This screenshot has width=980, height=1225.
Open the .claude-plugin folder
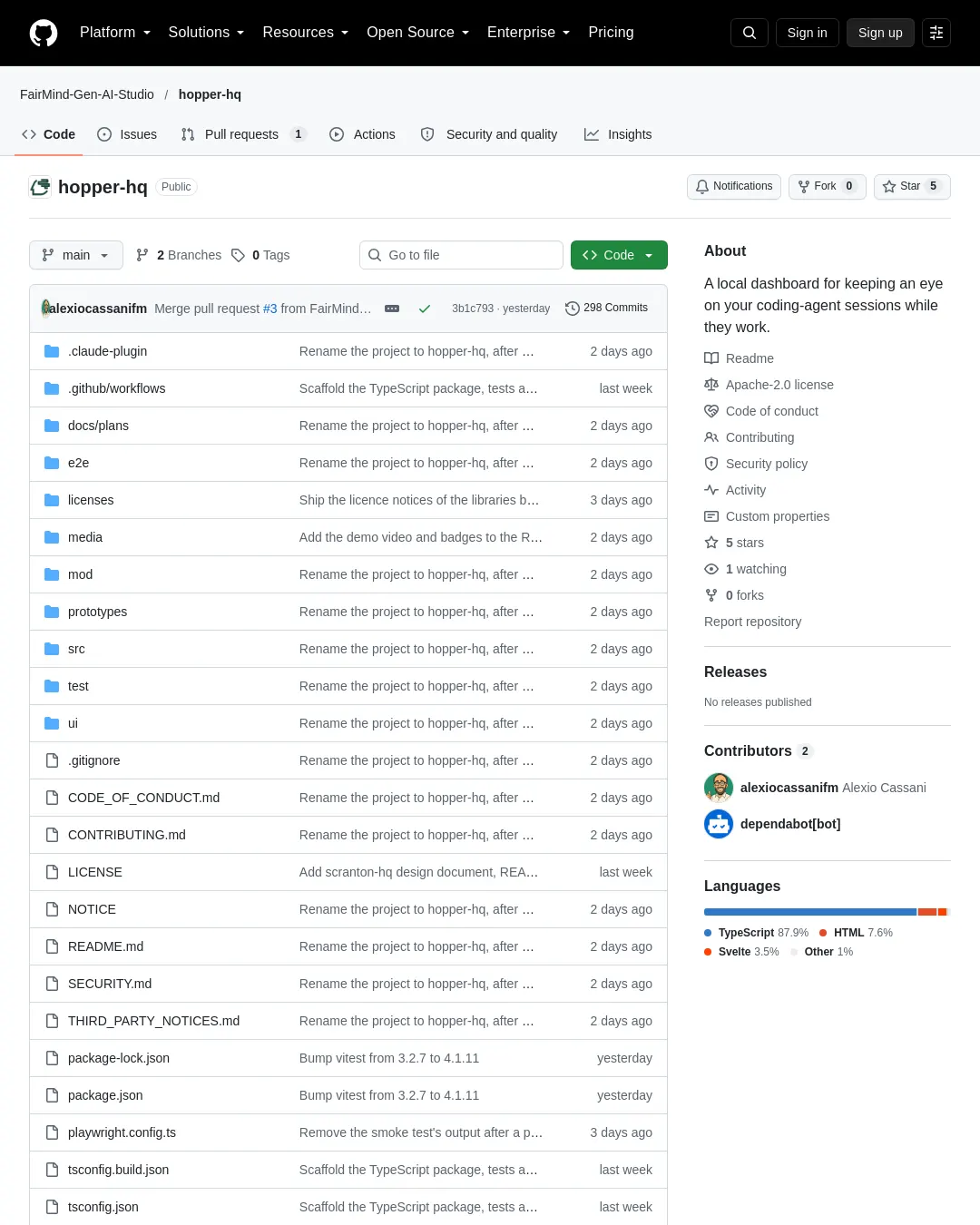click(x=107, y=351)
